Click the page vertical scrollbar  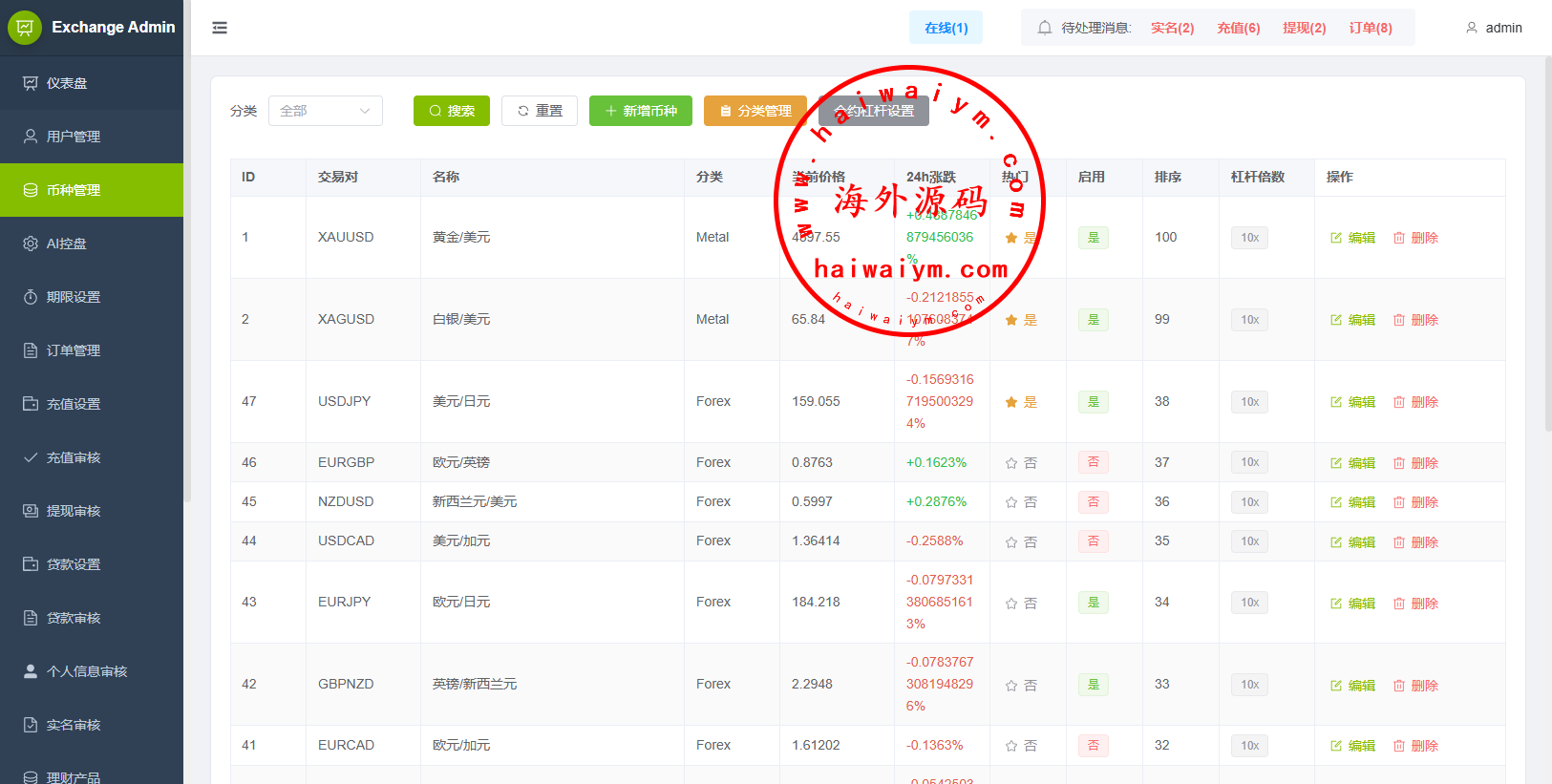pos(1548,244)
